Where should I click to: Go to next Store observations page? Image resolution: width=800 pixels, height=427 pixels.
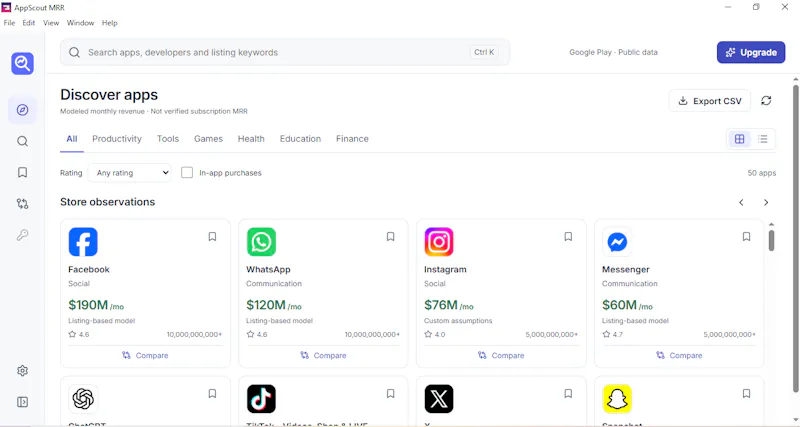coord(766,203)
